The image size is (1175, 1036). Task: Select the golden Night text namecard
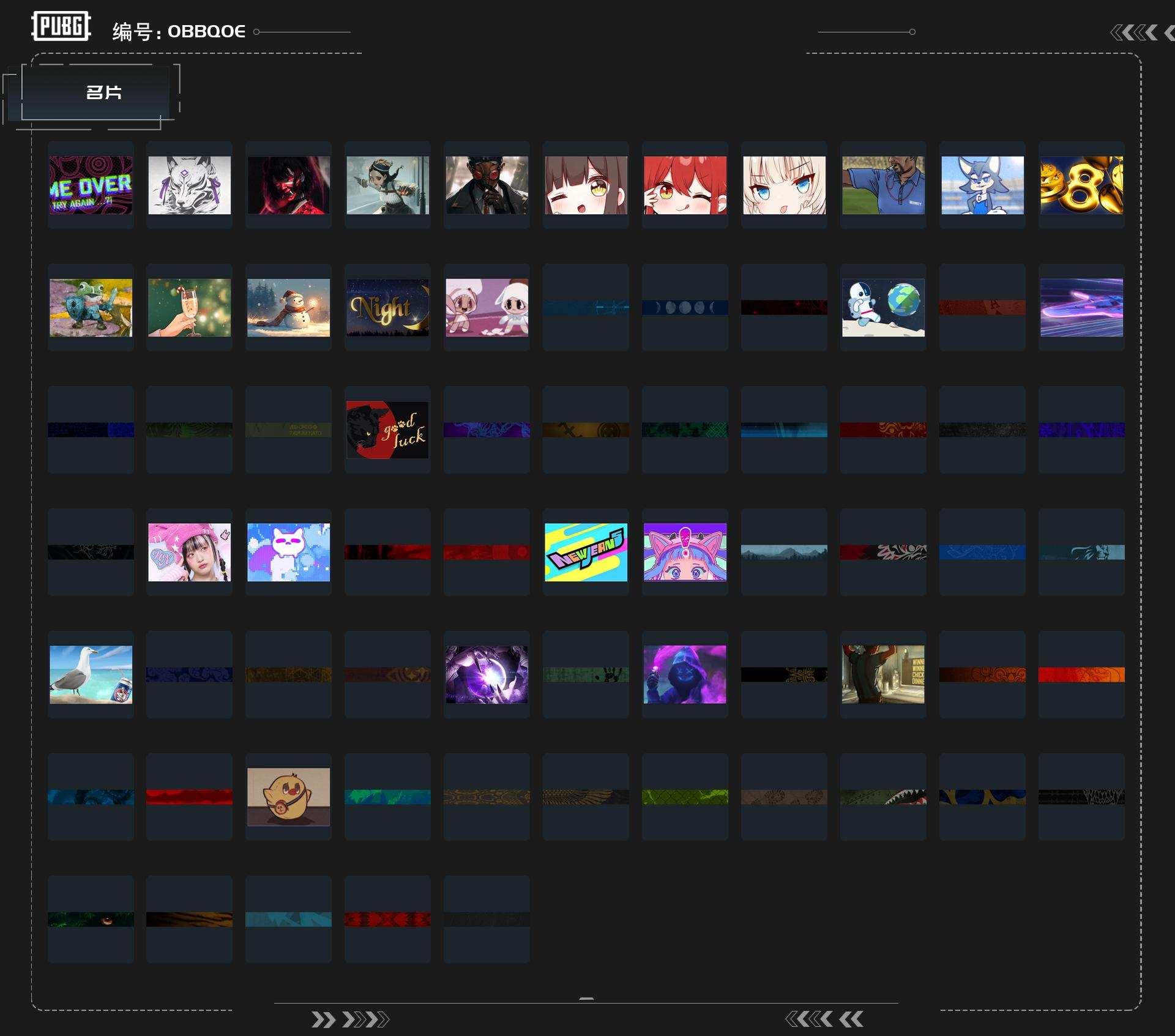coord(387,307)
